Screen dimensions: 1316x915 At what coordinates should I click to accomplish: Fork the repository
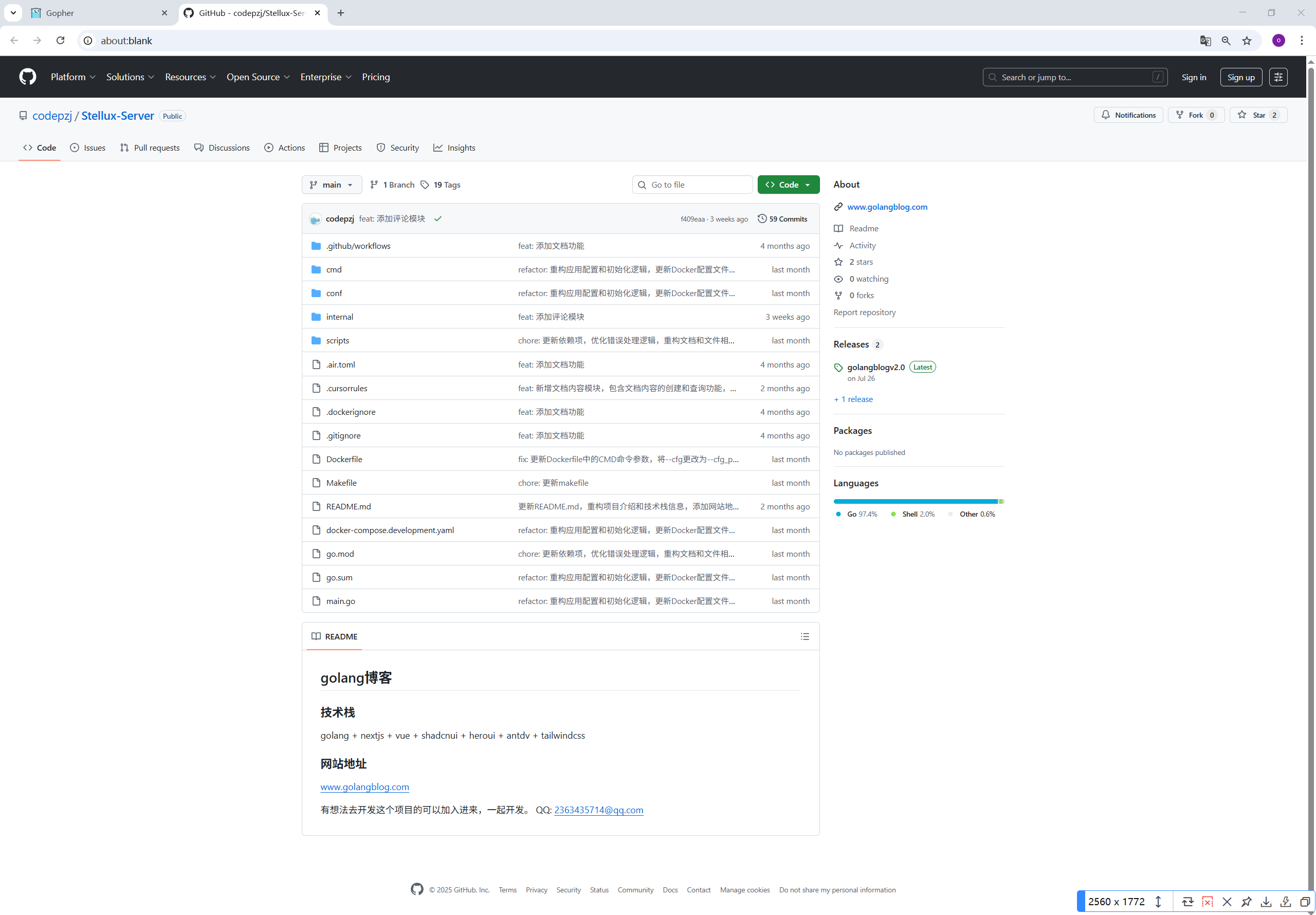(1195, 115)
